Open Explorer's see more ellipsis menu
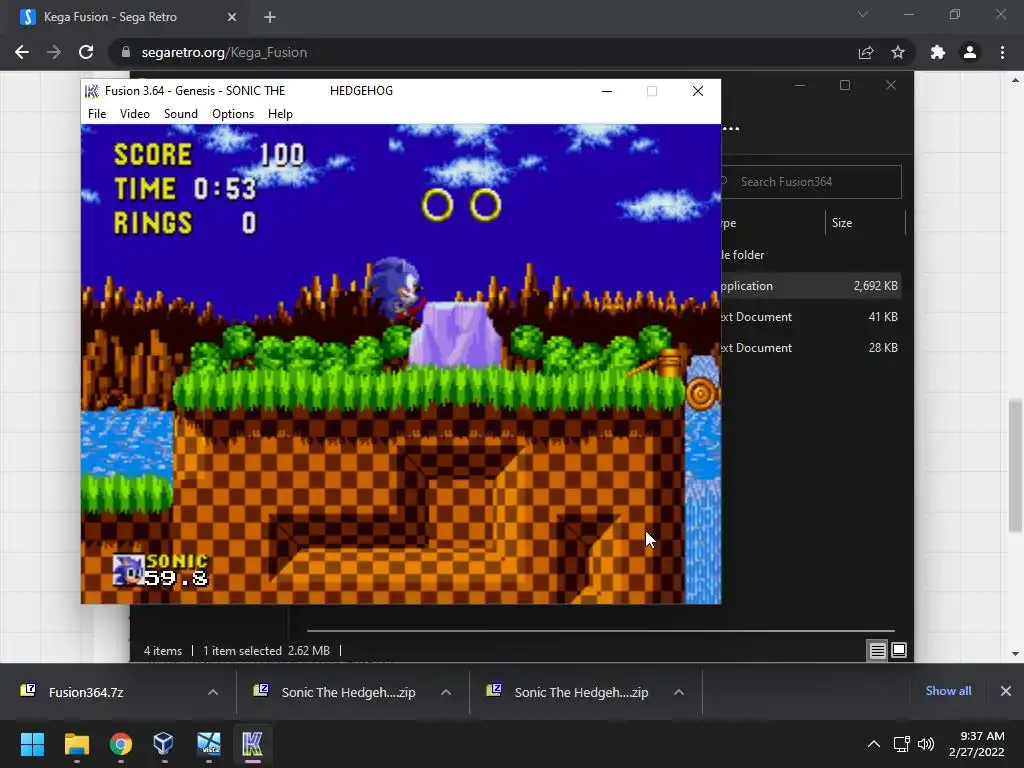Viewport: 1024px width, 768px height. (x=731, y=128)
